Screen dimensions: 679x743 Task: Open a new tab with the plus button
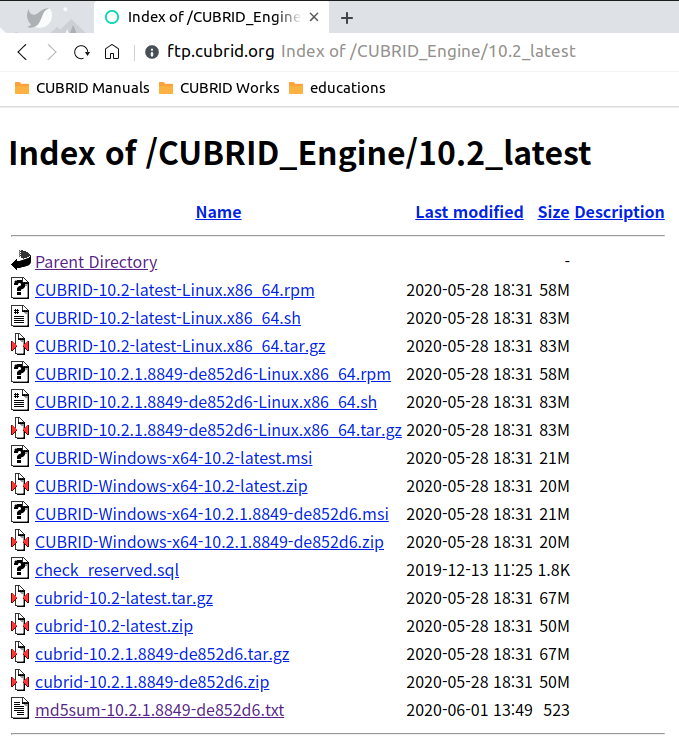point(347,18)
